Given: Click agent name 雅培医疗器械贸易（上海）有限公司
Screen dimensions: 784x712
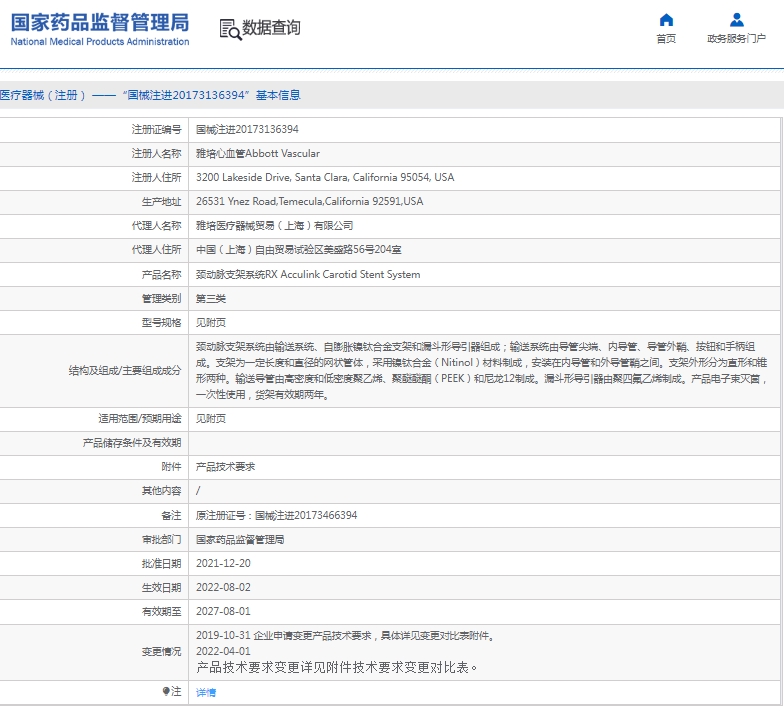Looking at the screenshot, I should [x=274, y=226].
